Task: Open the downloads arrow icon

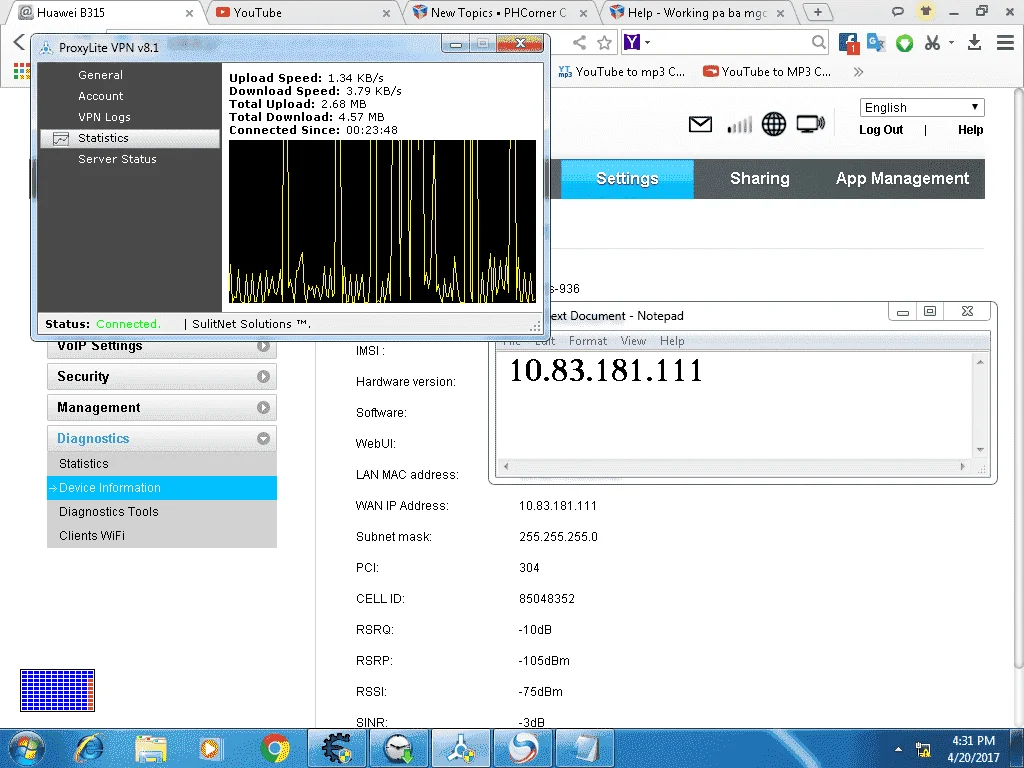Action: click(x=974, y=43)
